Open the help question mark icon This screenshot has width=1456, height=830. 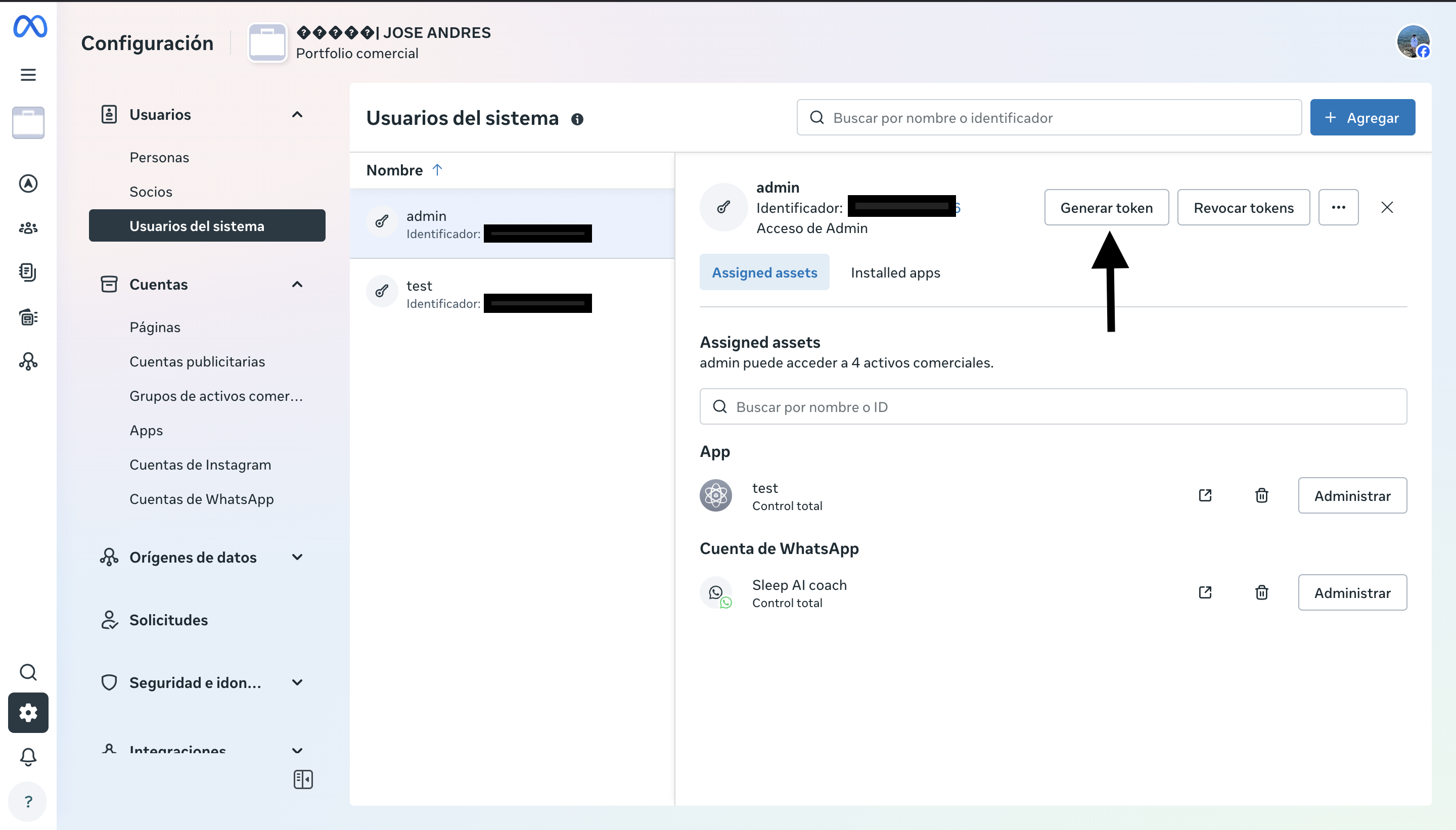tap(28, 802)
